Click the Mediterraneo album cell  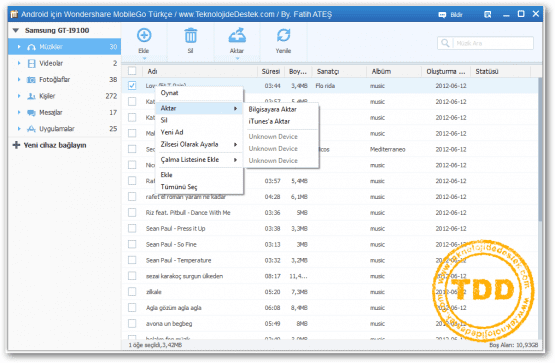388,149
